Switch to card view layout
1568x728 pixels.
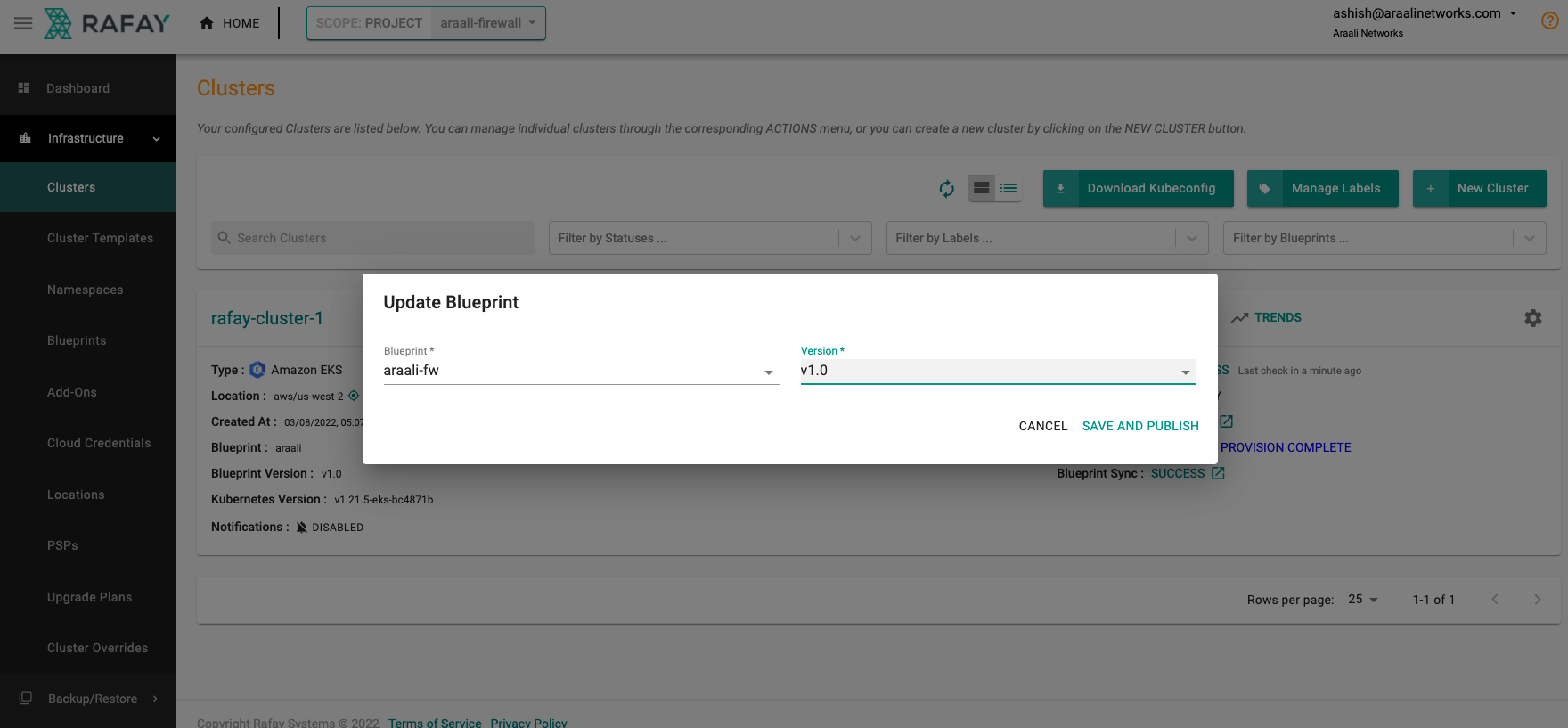click(981, 188)
